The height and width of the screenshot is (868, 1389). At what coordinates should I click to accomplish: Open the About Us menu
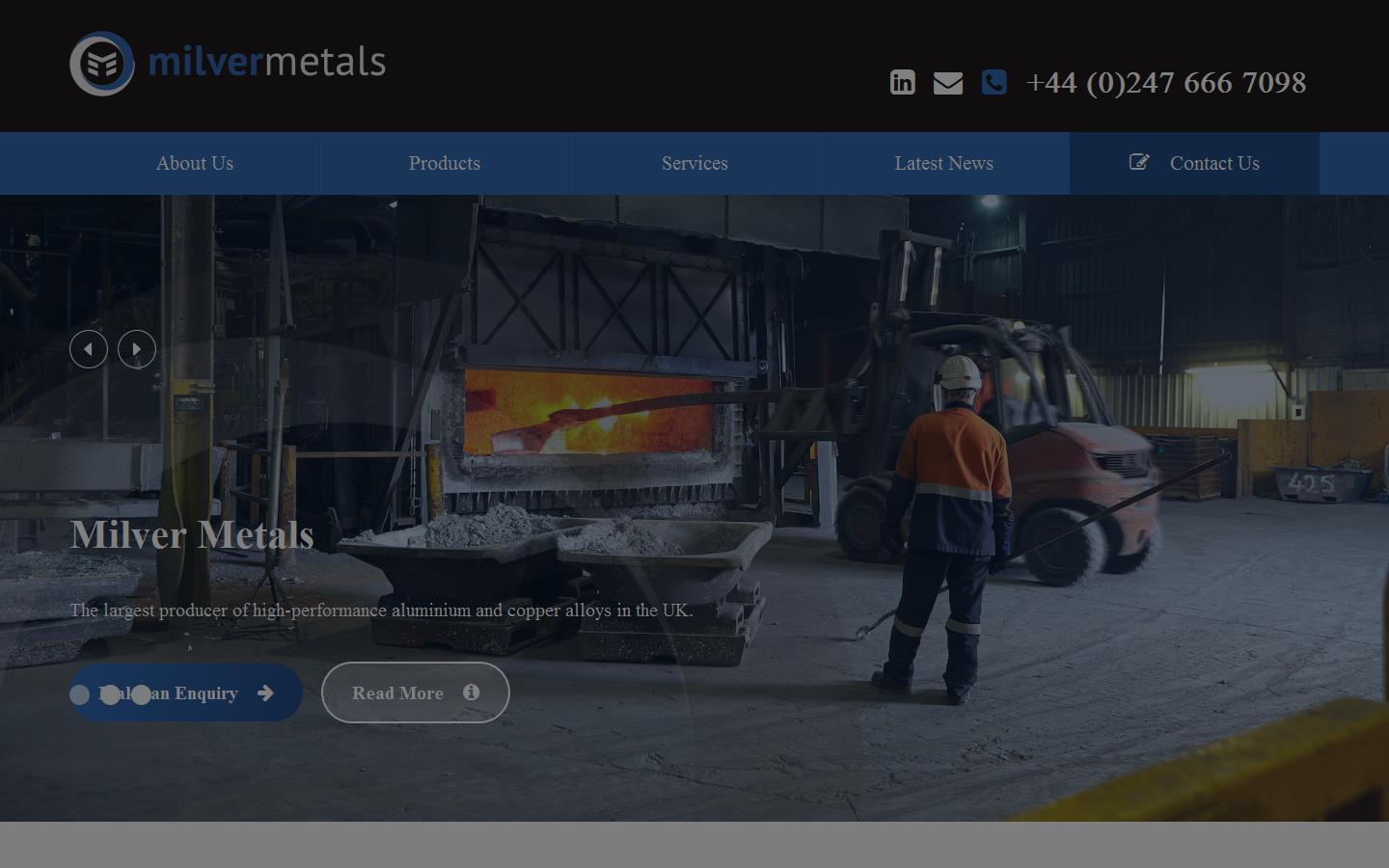[195, 163]
